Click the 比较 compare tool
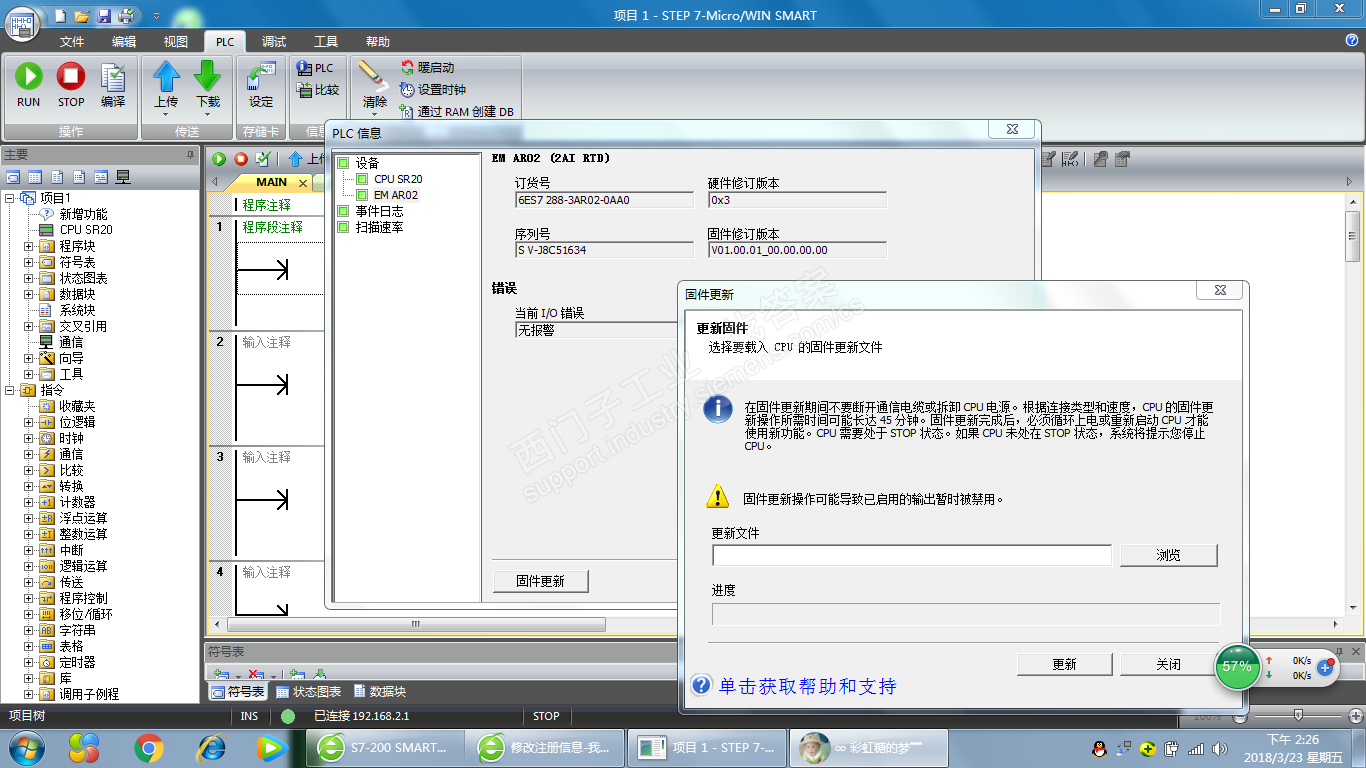The image size is (1366, 768). tap(318, 90)
